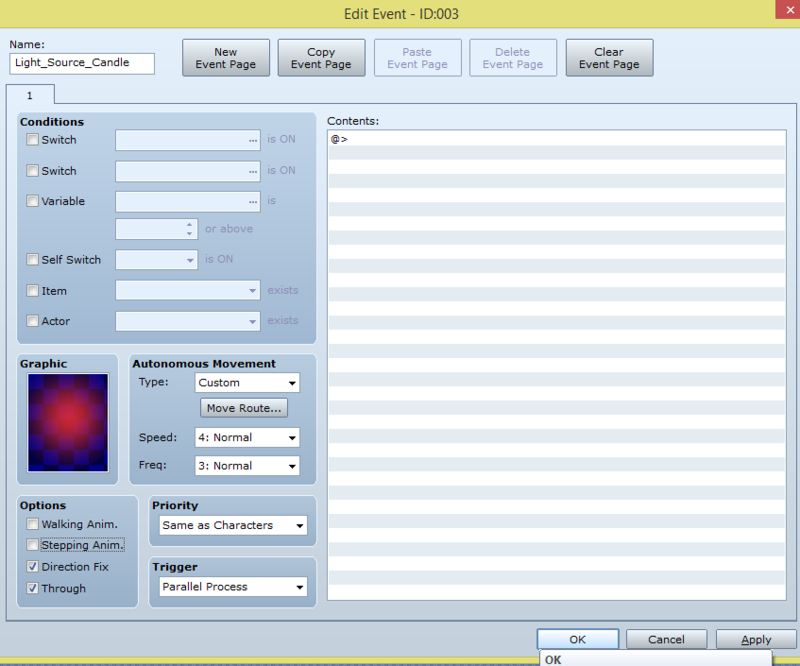Tick the Self Switch condition checkbox

click(x=34, y=260)
